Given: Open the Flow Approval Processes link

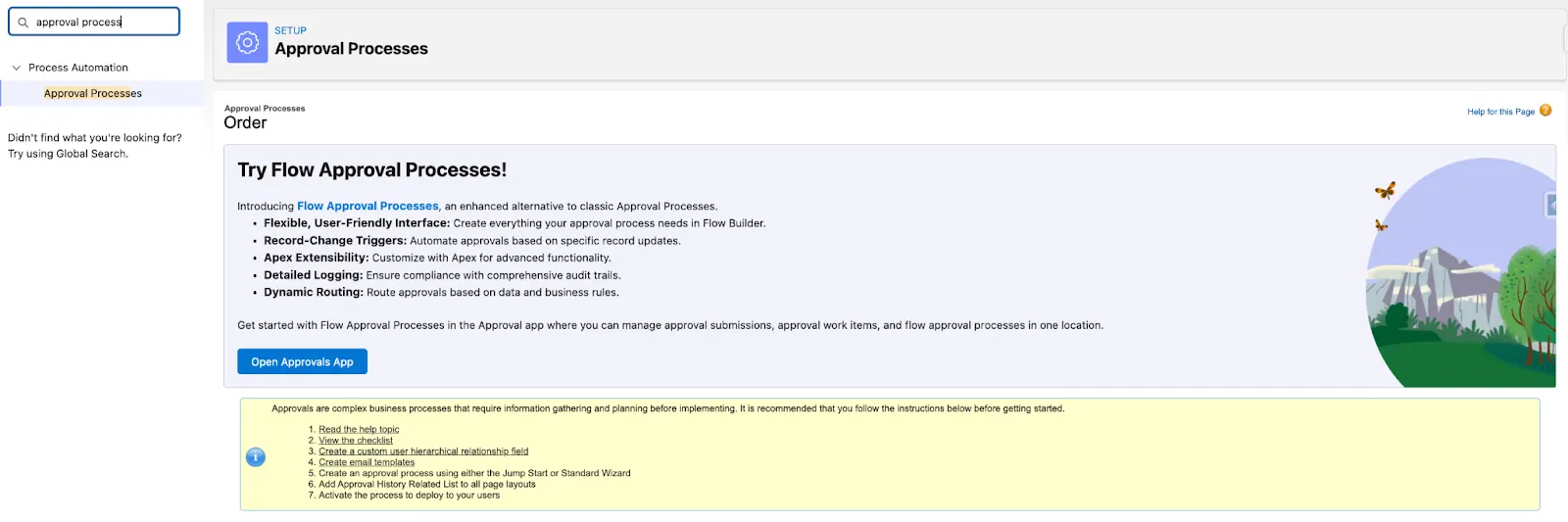Looking at the screenshot, I should 367,206.
